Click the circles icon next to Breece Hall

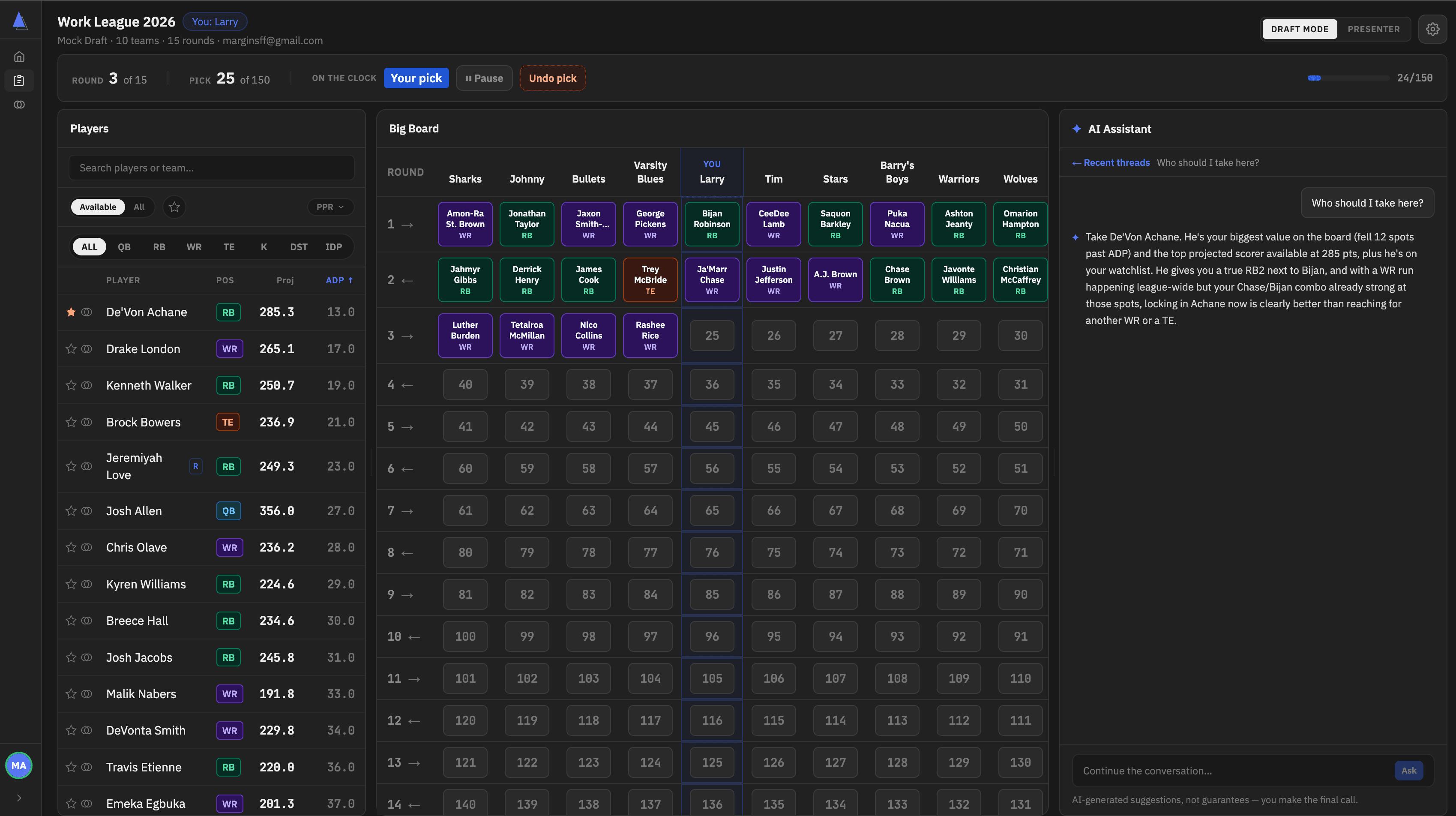87,620
